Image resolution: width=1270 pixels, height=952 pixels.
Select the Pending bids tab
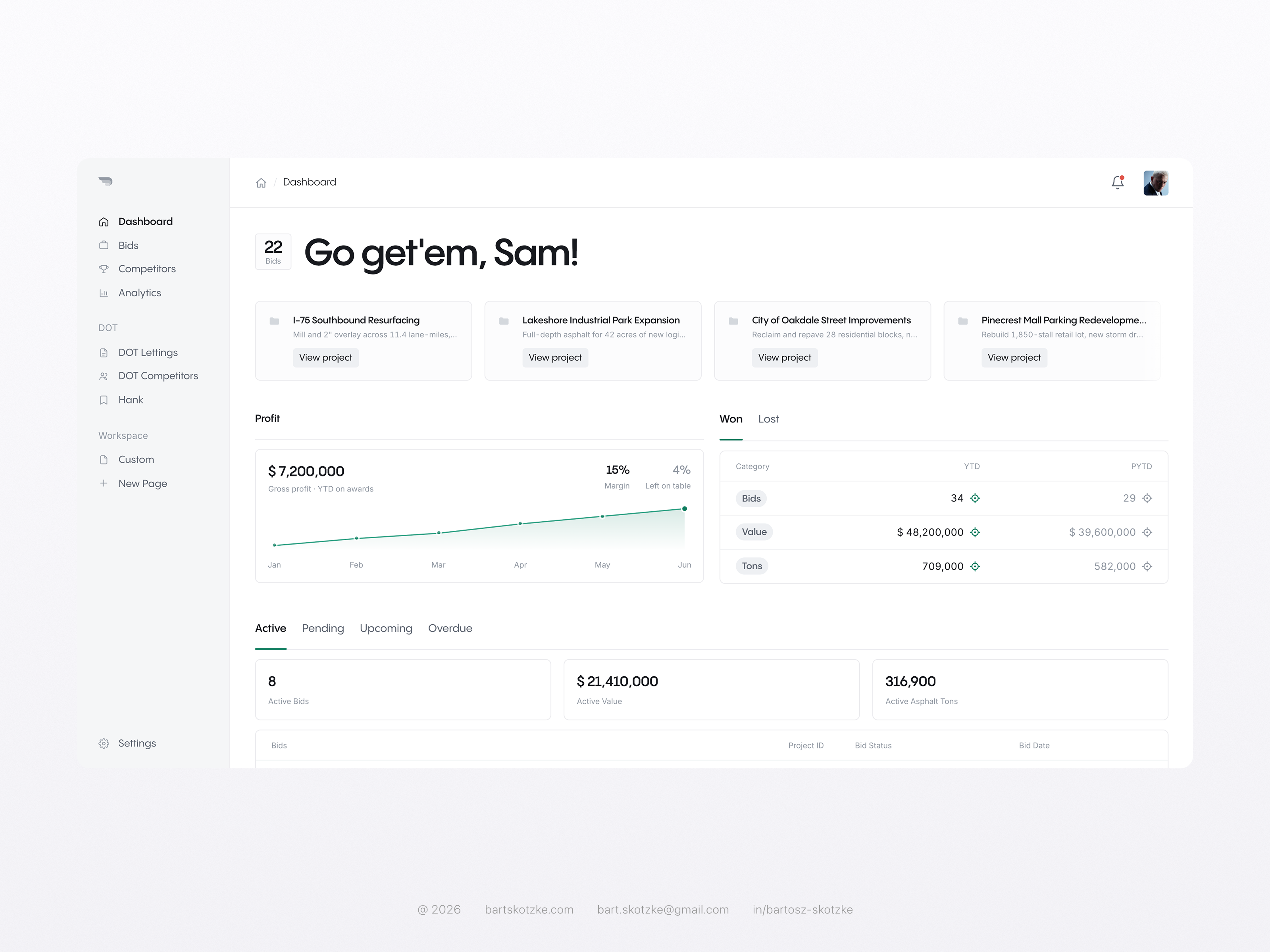(x=323, y=628)
